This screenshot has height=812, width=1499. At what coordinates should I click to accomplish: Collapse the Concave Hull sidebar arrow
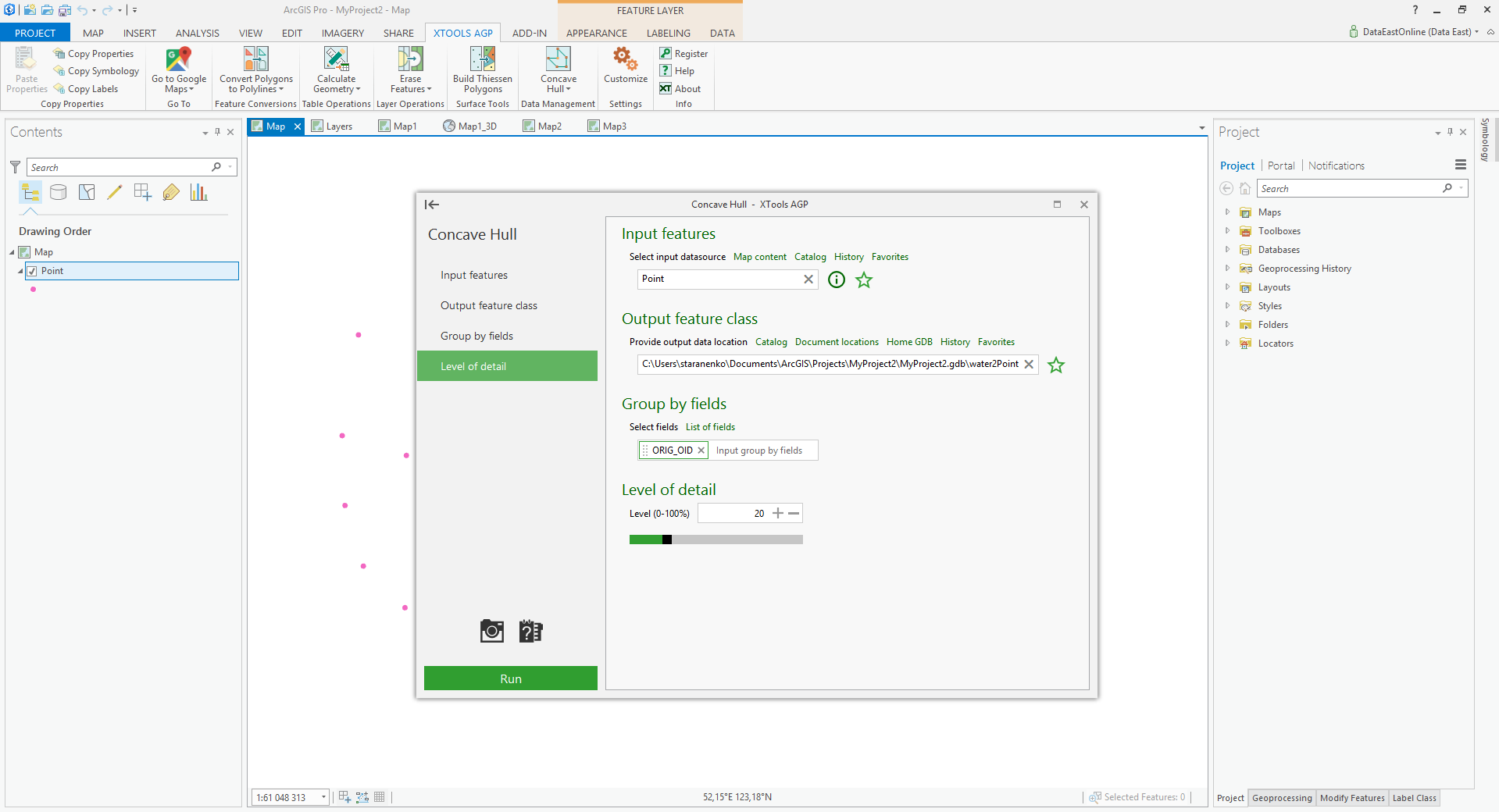coord(432,205)
